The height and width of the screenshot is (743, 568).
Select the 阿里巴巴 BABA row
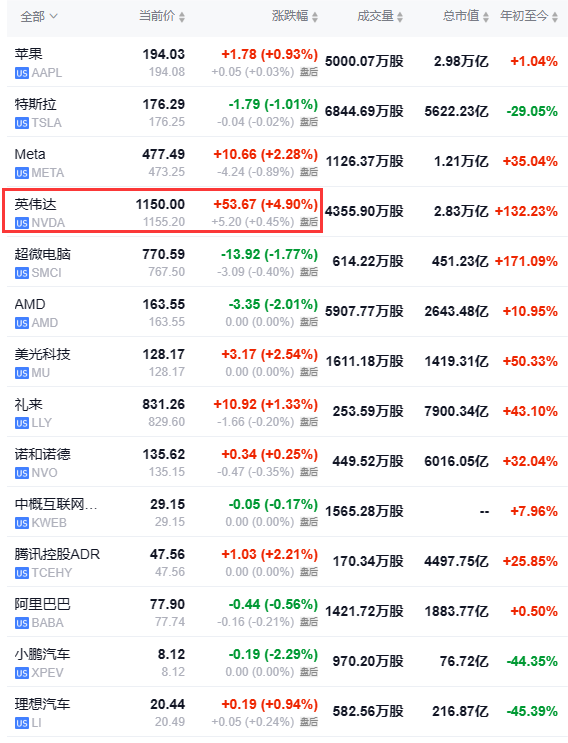tap(287, 612)
